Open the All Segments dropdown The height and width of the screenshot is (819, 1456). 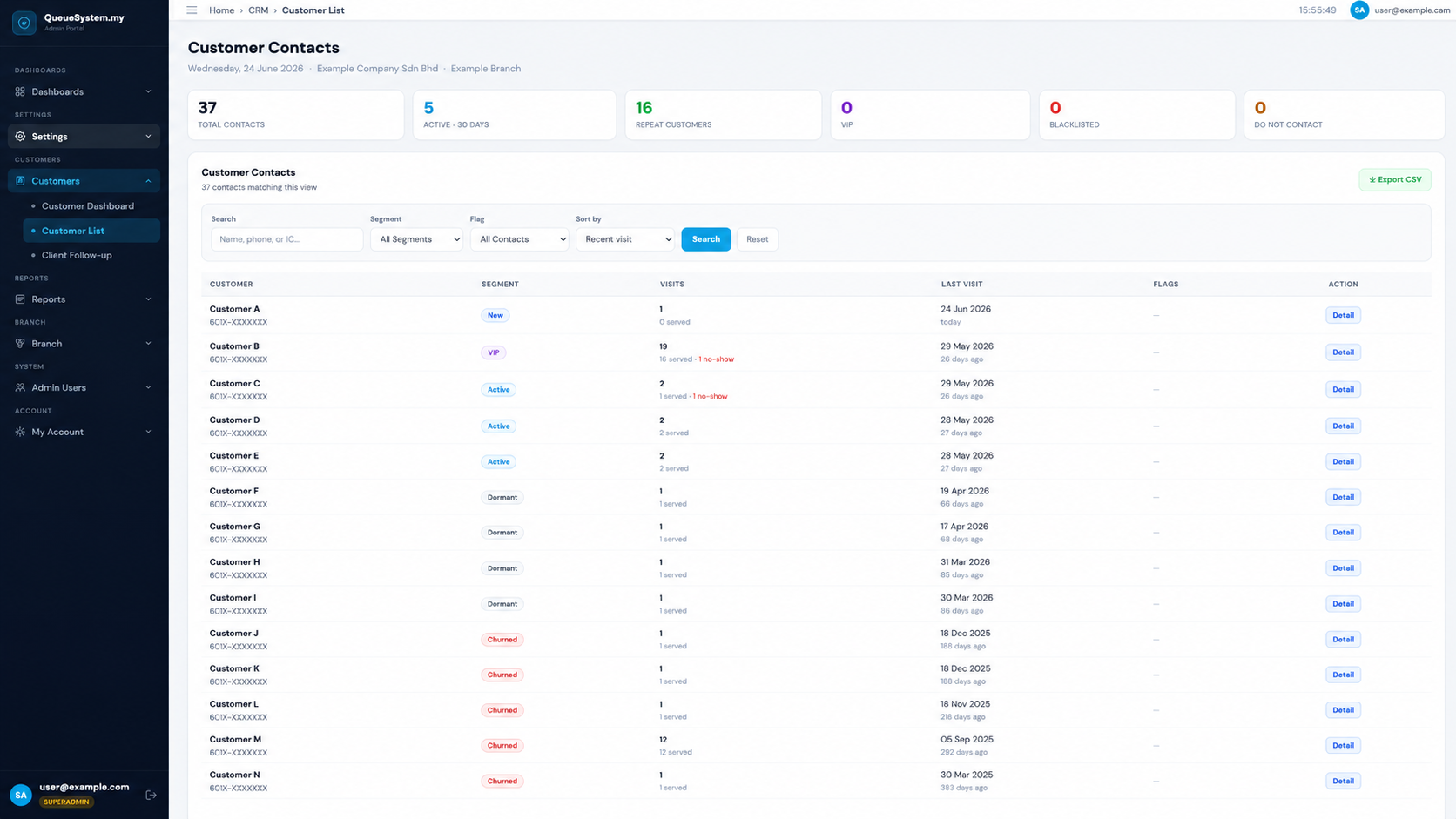[x=417, y=239]
